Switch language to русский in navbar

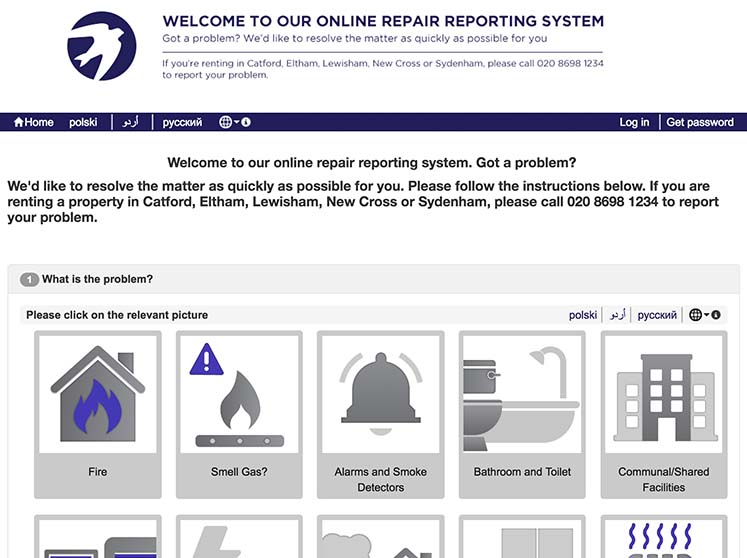coord(182,122)
